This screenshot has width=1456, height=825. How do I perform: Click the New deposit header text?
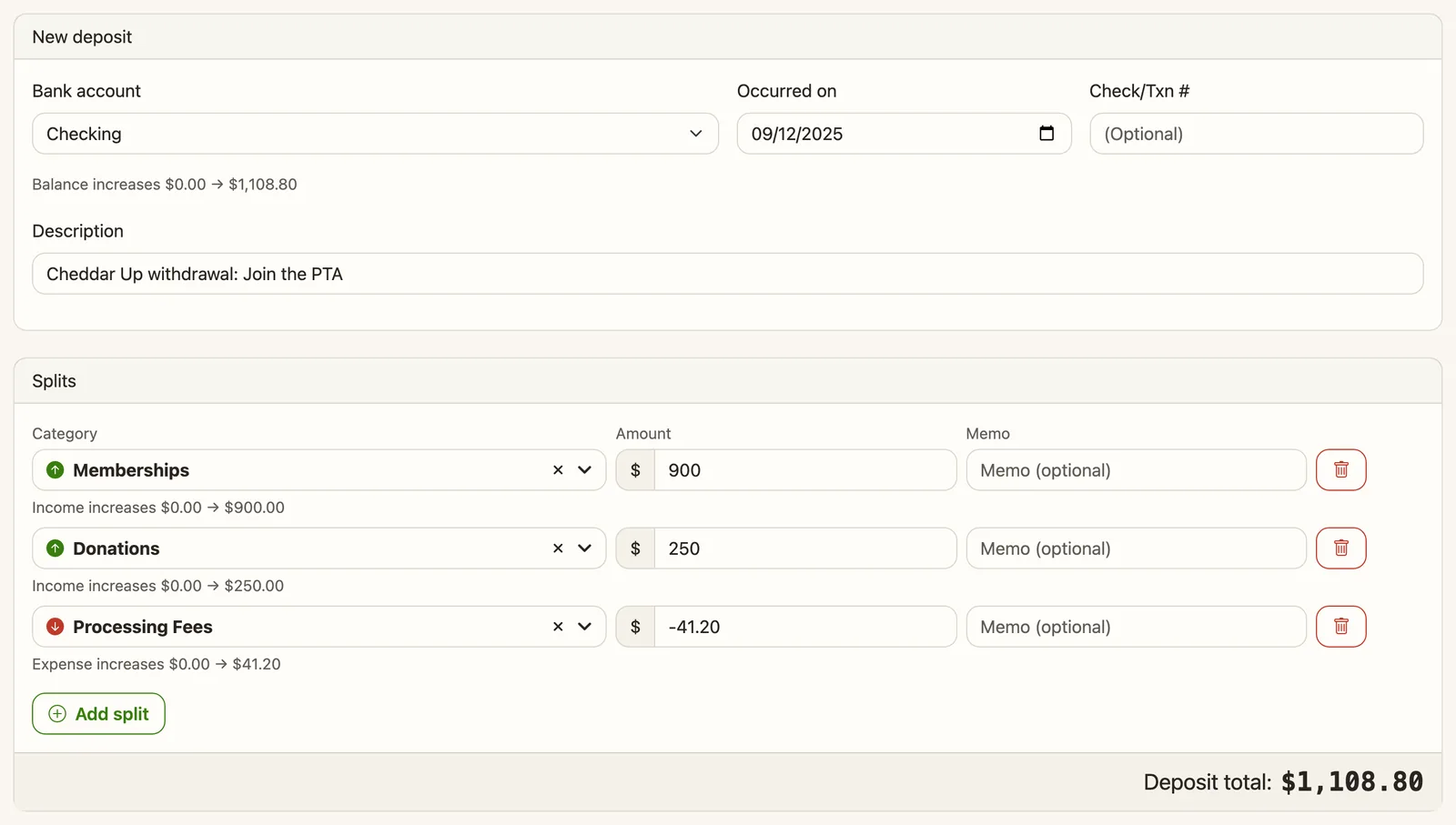point(82,37)
